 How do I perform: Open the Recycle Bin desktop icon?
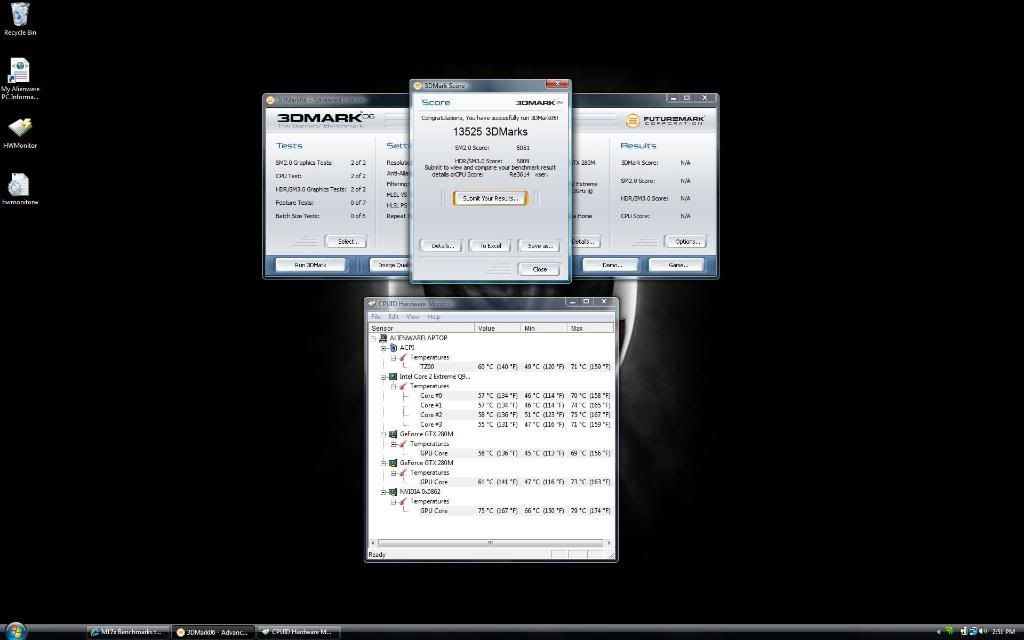(20, 18)
